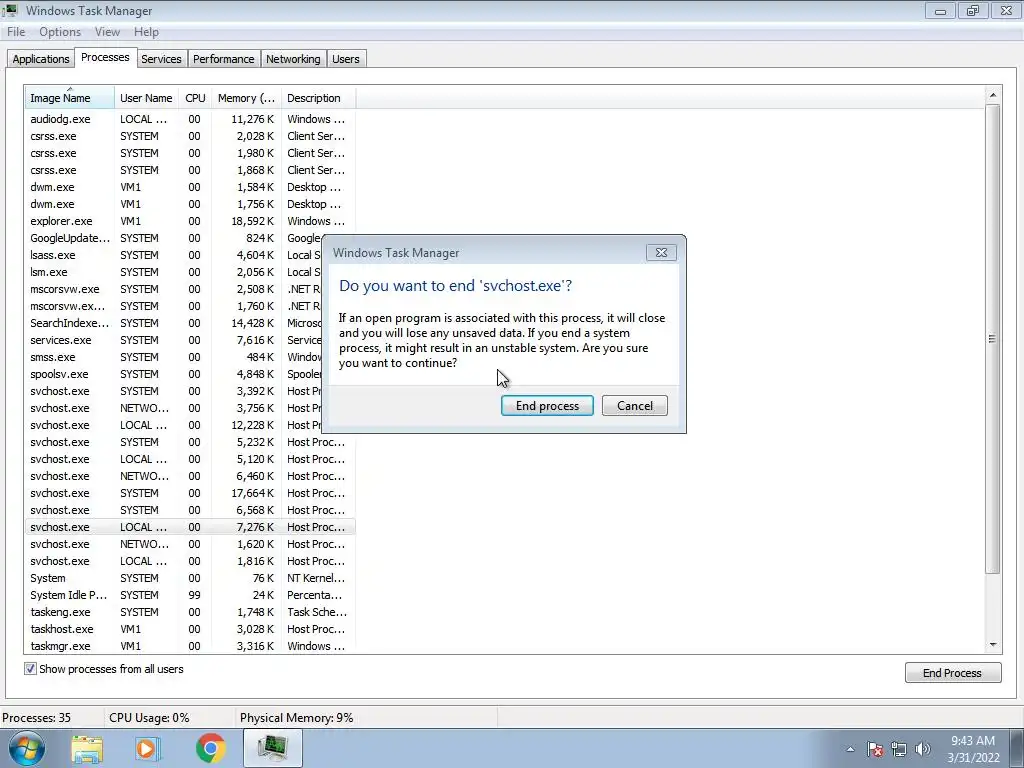Select dwm.exe using 1,584 K memory
Viewport: 1024px width, 768px height.
(x=190, y=187)
